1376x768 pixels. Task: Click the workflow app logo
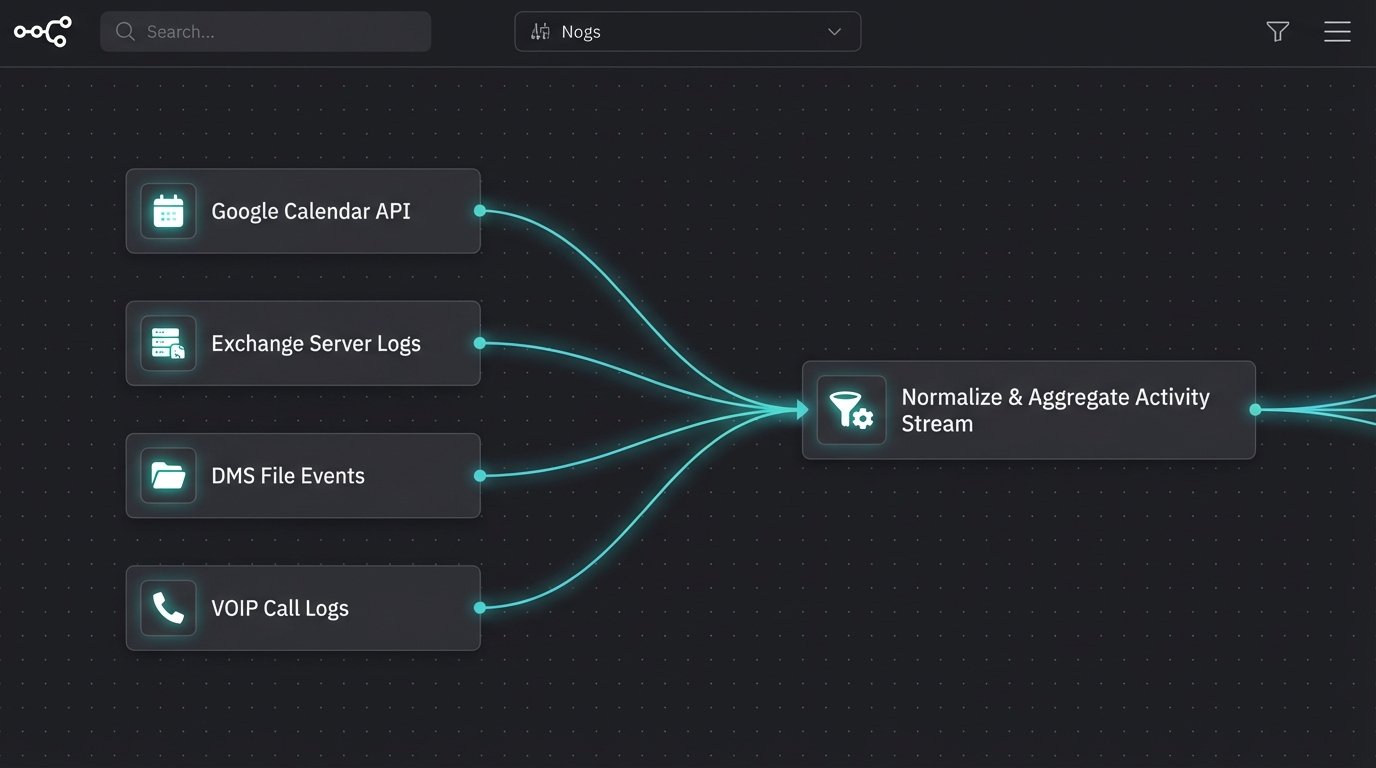click(x=42, y=32)
